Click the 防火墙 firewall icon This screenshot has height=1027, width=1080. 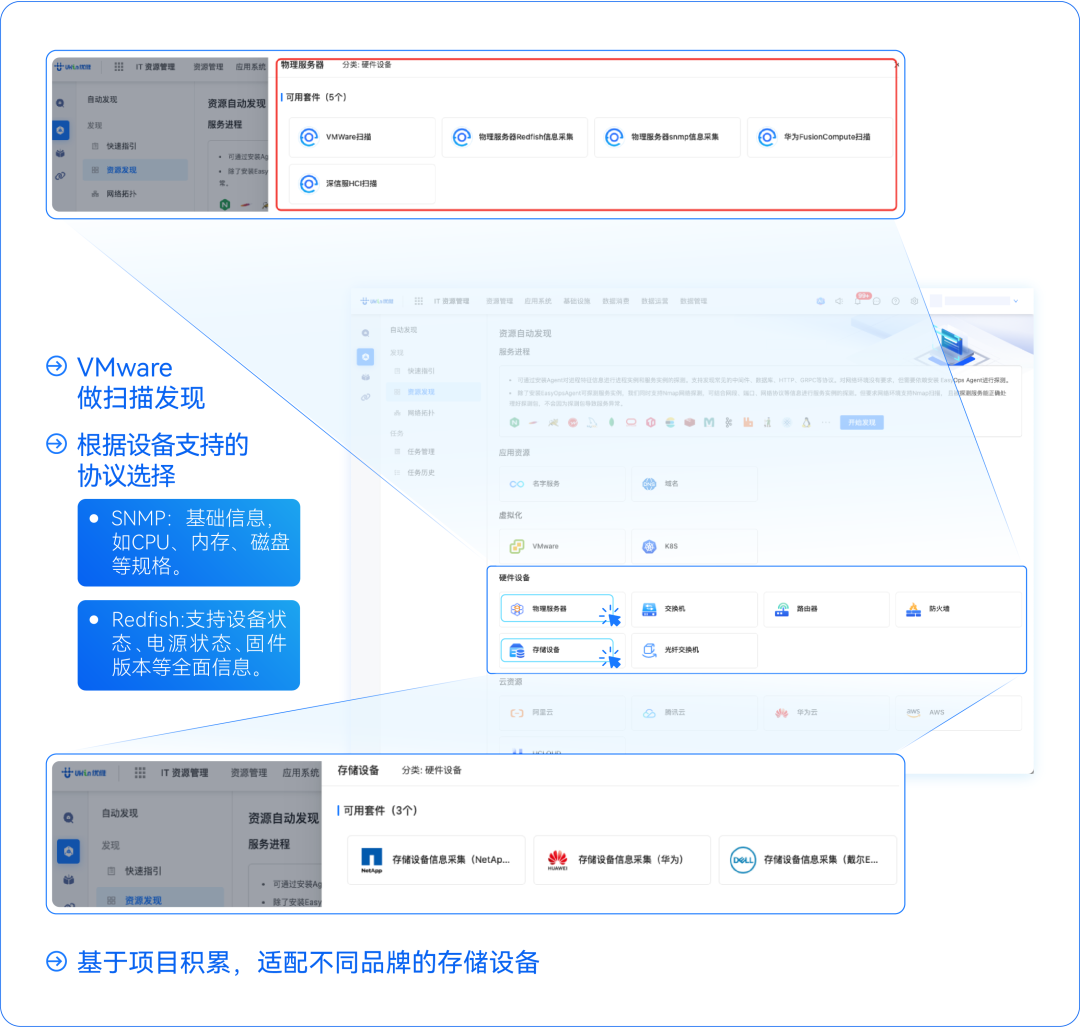click(914, 609)
